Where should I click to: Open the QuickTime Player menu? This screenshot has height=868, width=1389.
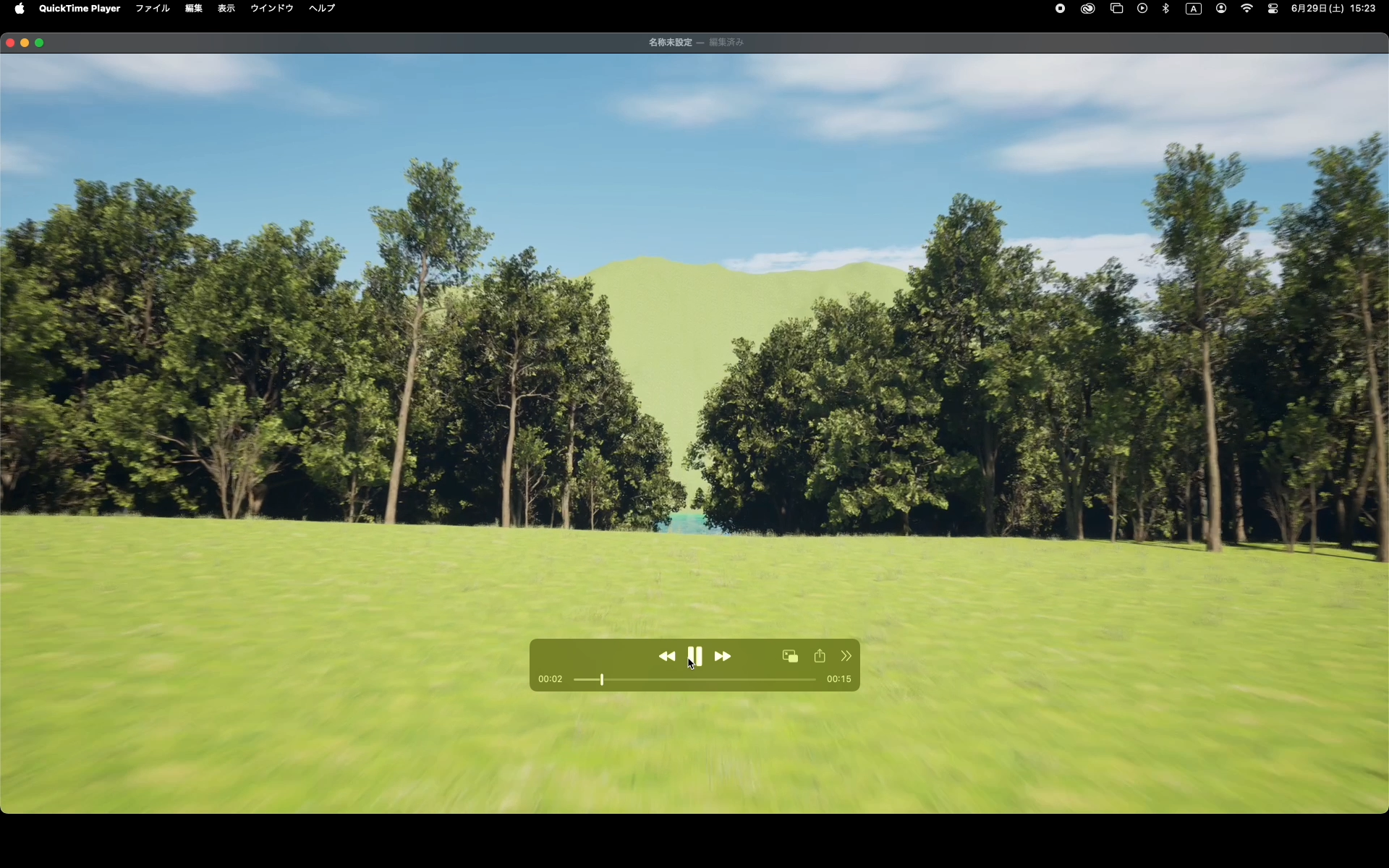click(x=80, y=9)
